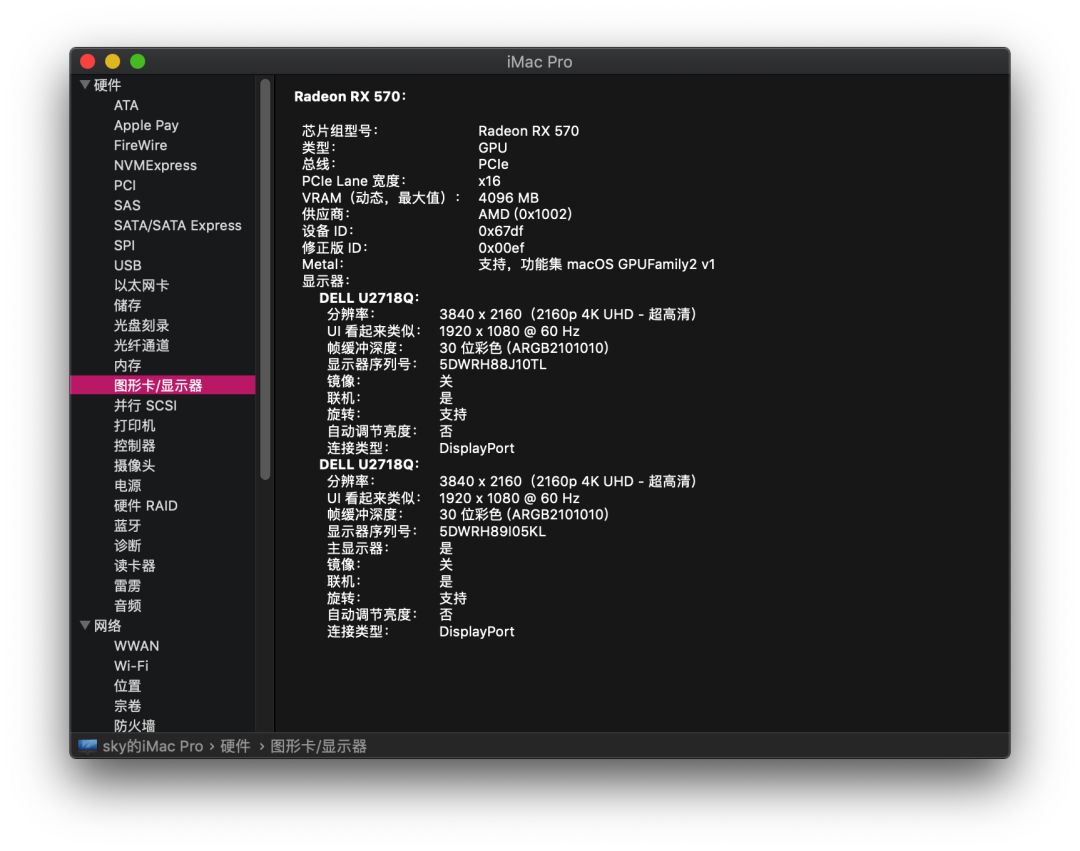Viewport: 1080px width, 851px height.
Task: Select 摄像头 in the sidebar
Action: coord(134,465)
